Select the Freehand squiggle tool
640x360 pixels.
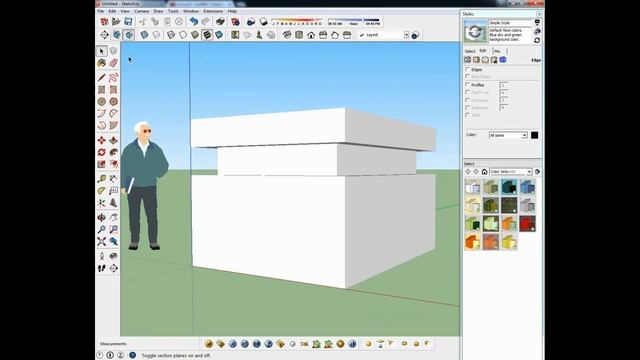(x=113, y=77)
